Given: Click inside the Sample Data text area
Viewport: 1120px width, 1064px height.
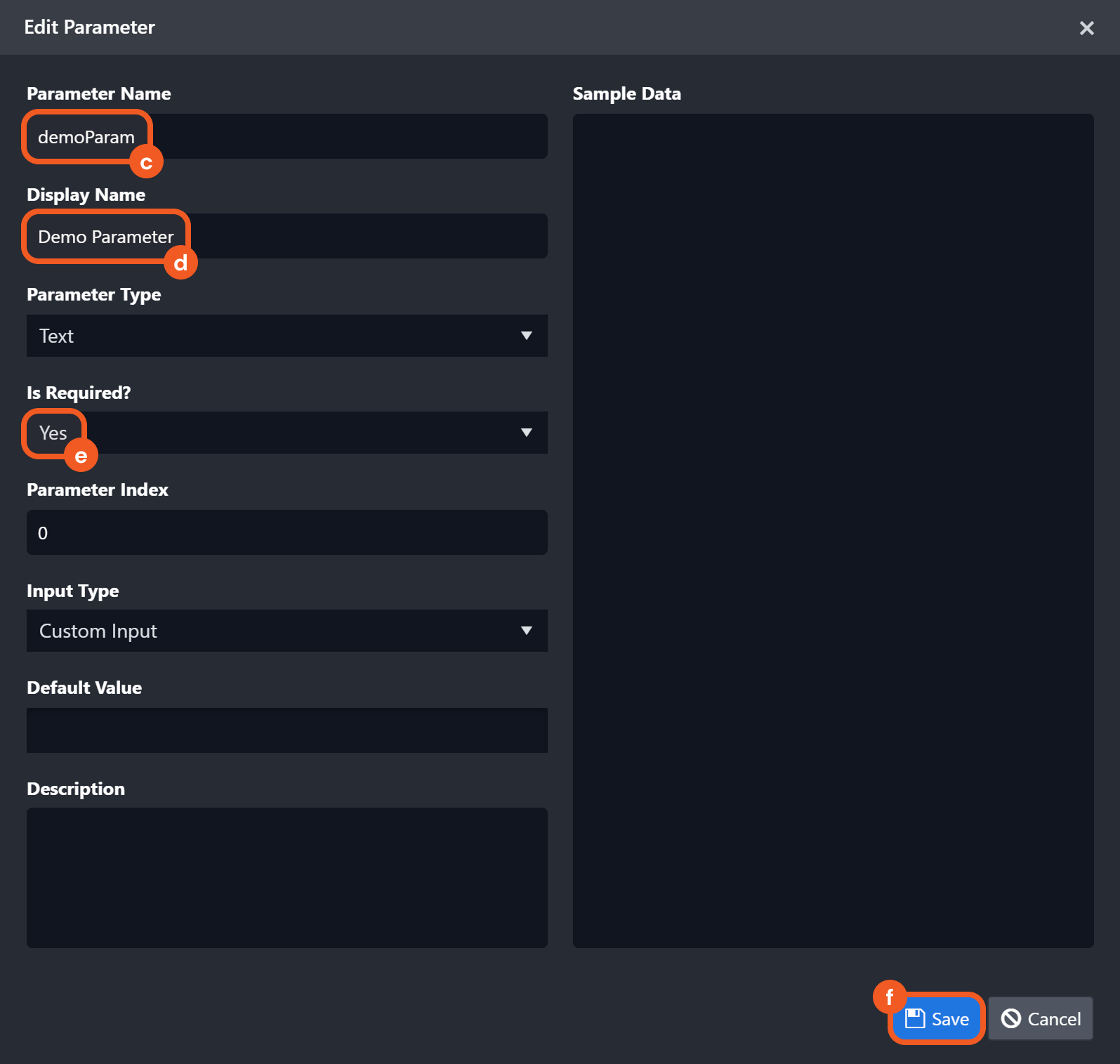Looking at the screenshot, I should tap(833, 530).
